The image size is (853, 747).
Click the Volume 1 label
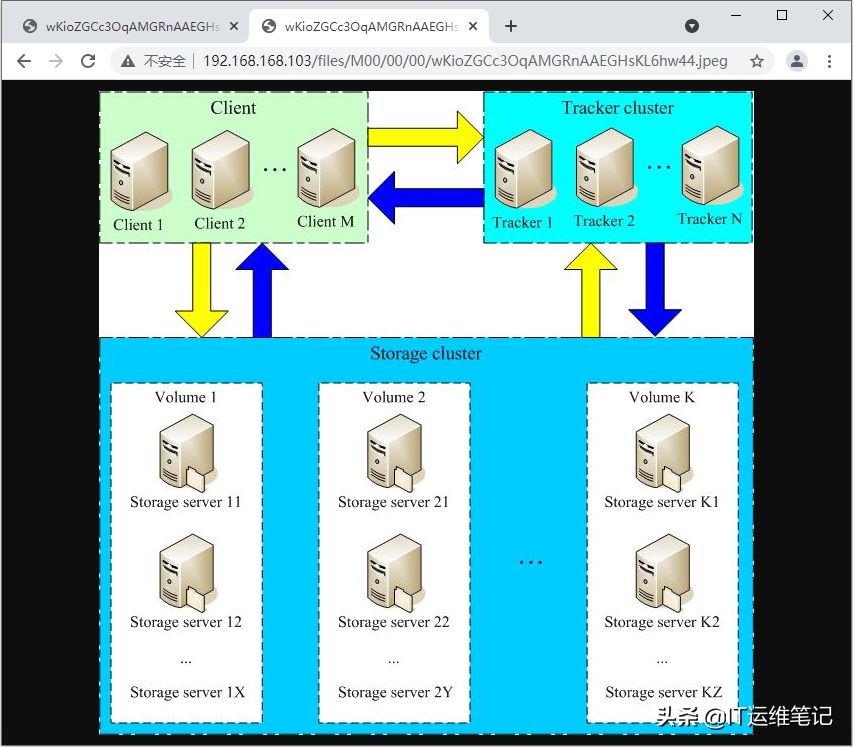(186, 397)
